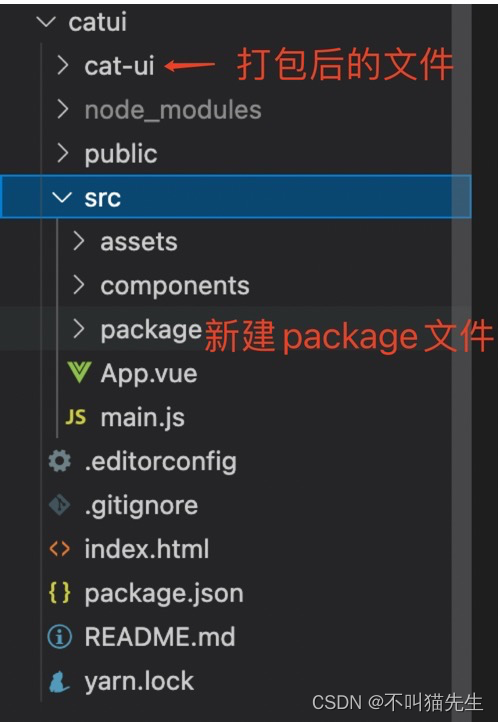500x722 pixels.
Task: Click the git icon beside .gitignore
Action: pyautogui.click(x=60, y=505)
